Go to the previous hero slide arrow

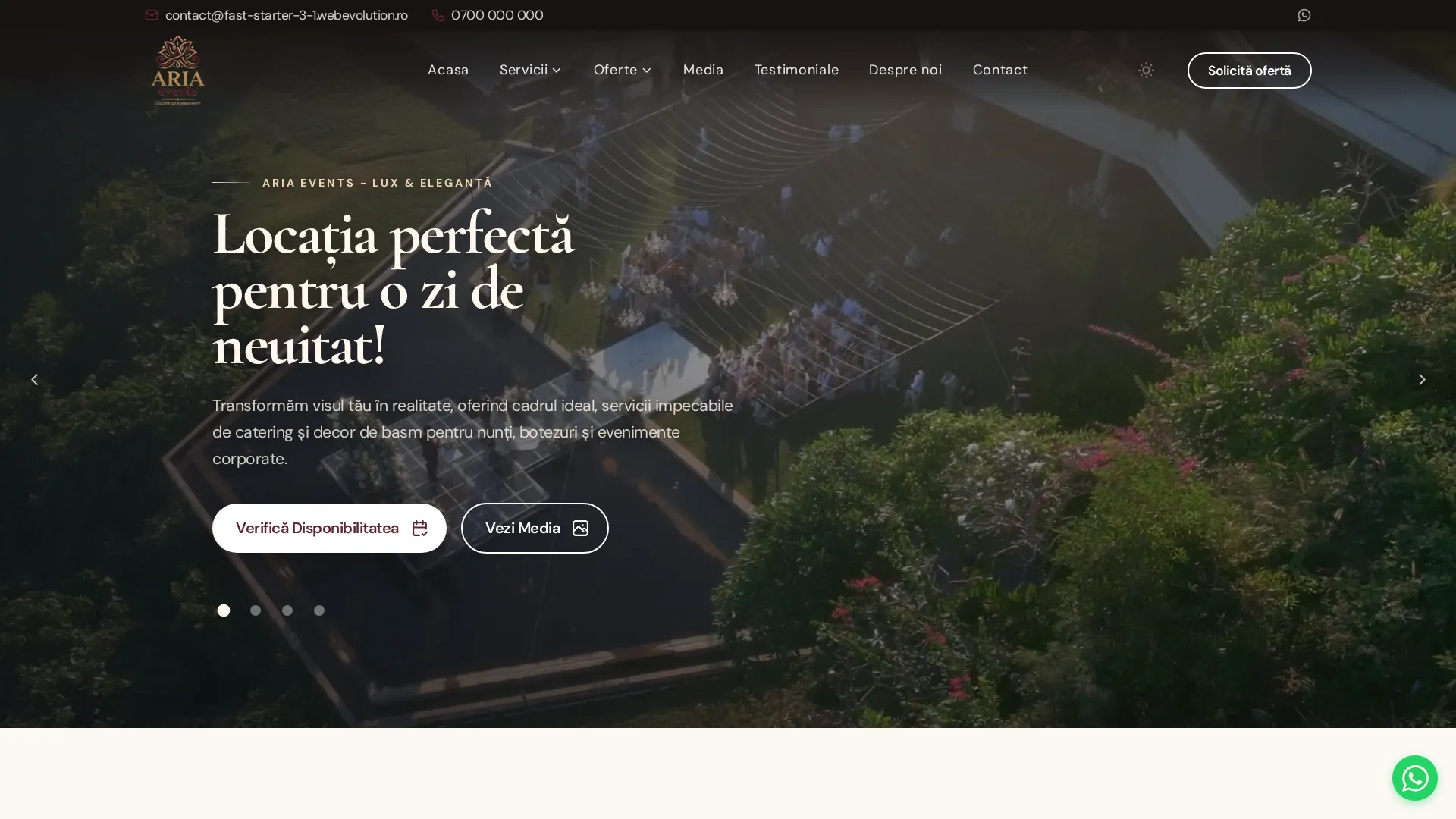pyautogui.click(x=34, y=379)
